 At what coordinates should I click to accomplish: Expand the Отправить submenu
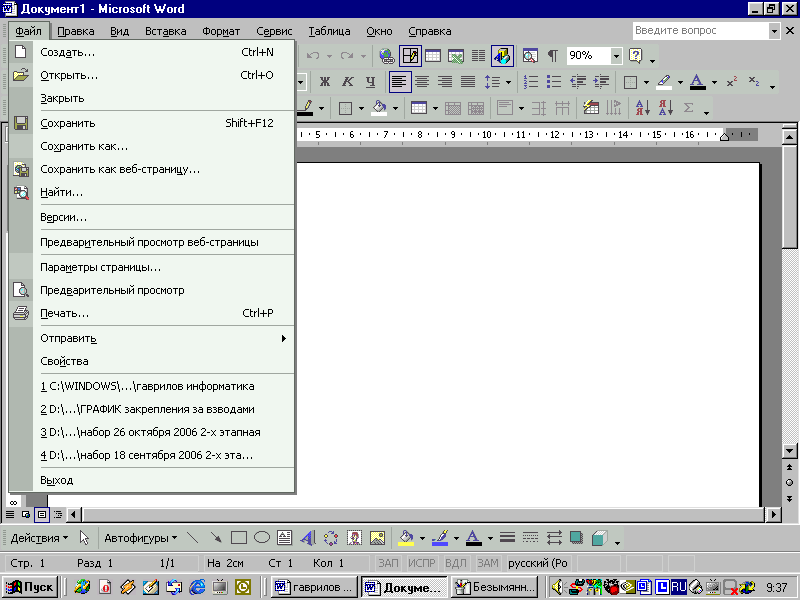(x=163, y=338)
